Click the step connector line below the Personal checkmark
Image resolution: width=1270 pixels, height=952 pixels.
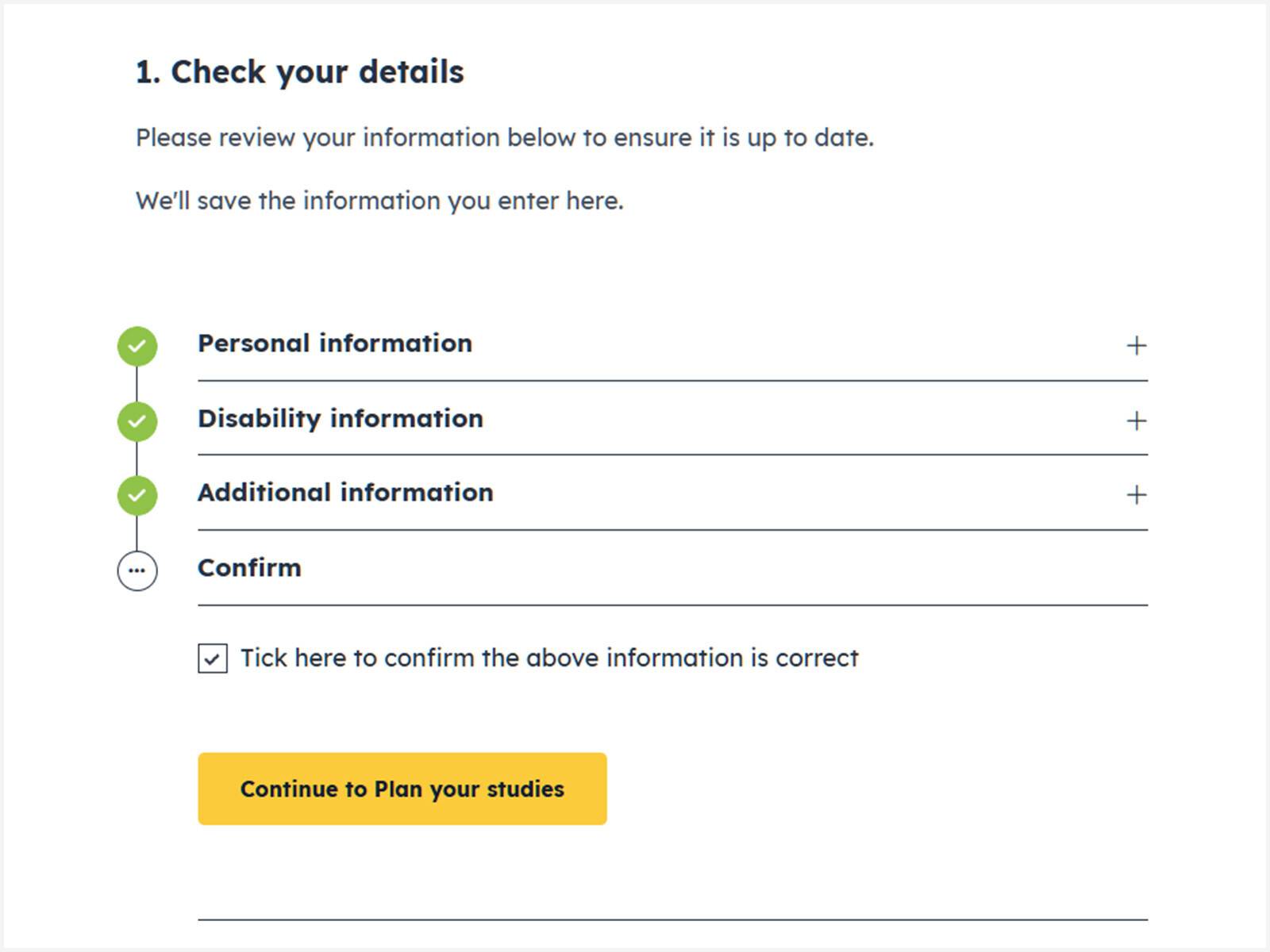point(137,383)
